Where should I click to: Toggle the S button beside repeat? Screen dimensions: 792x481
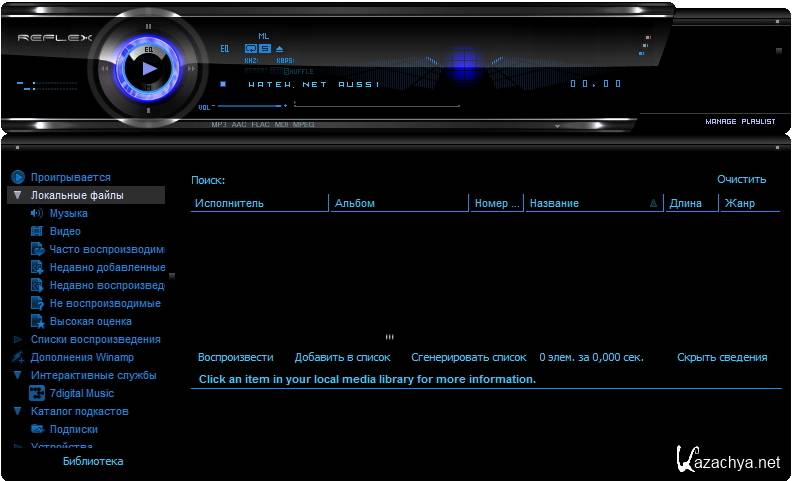(265, 48)
